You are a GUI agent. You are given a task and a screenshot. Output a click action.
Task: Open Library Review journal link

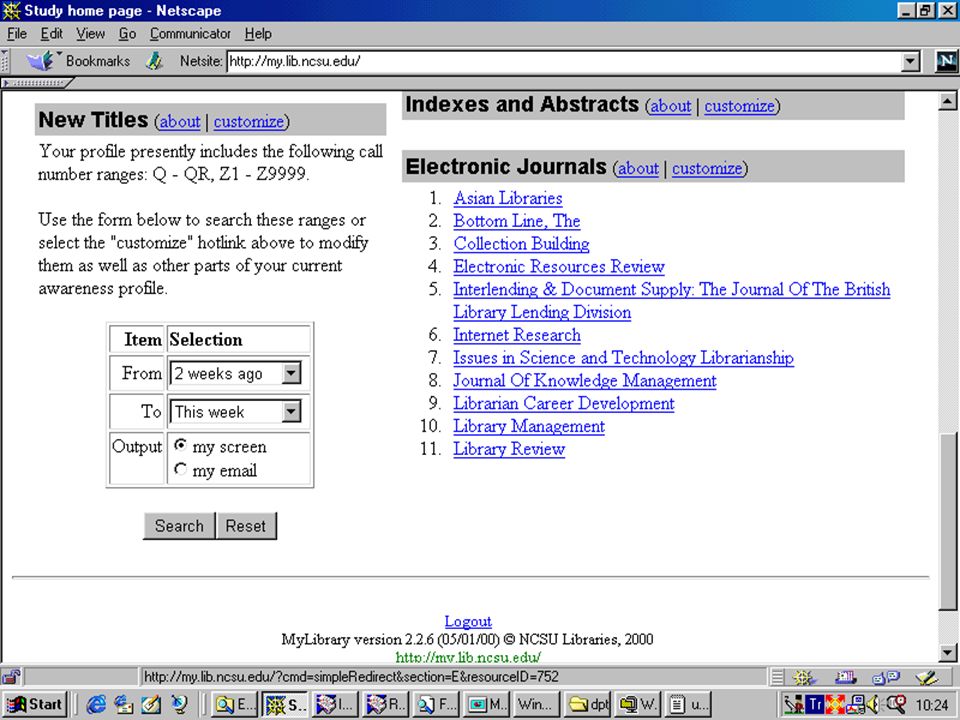pos(509,449)
